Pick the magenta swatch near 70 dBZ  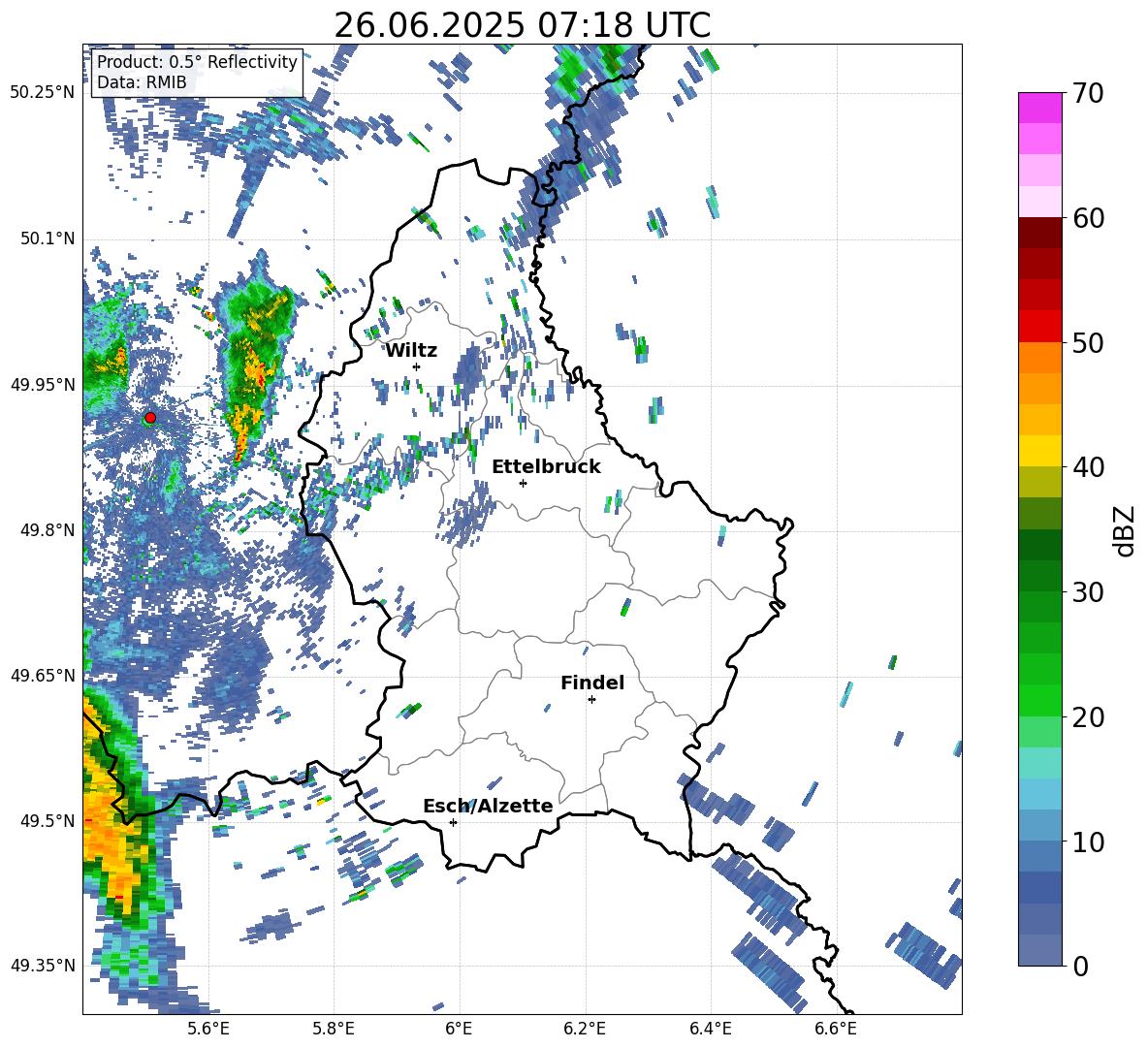(1039, 109)
